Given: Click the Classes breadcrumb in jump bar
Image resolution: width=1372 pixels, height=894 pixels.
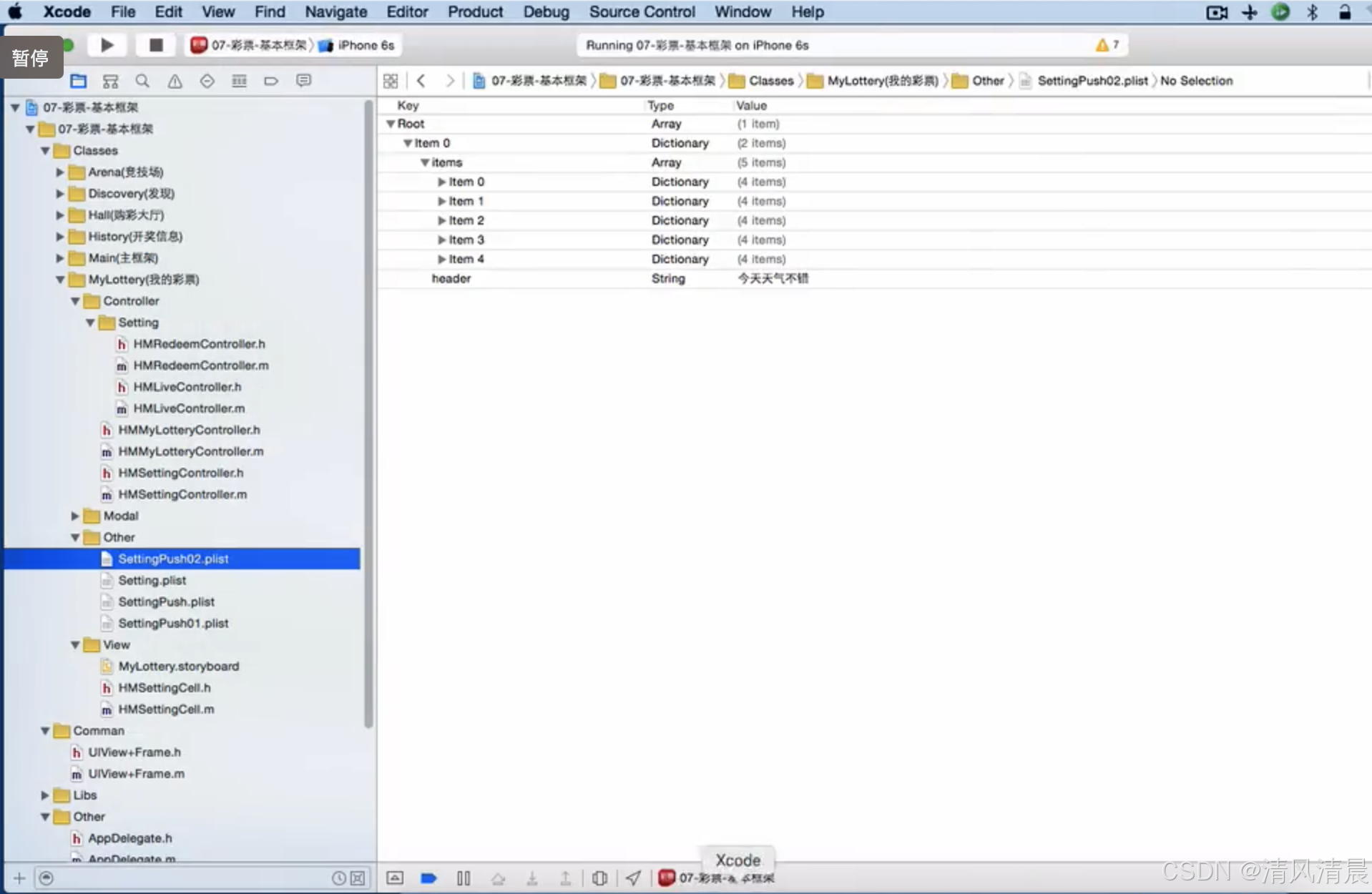Looking at the screenshot, I should (762, 81).
